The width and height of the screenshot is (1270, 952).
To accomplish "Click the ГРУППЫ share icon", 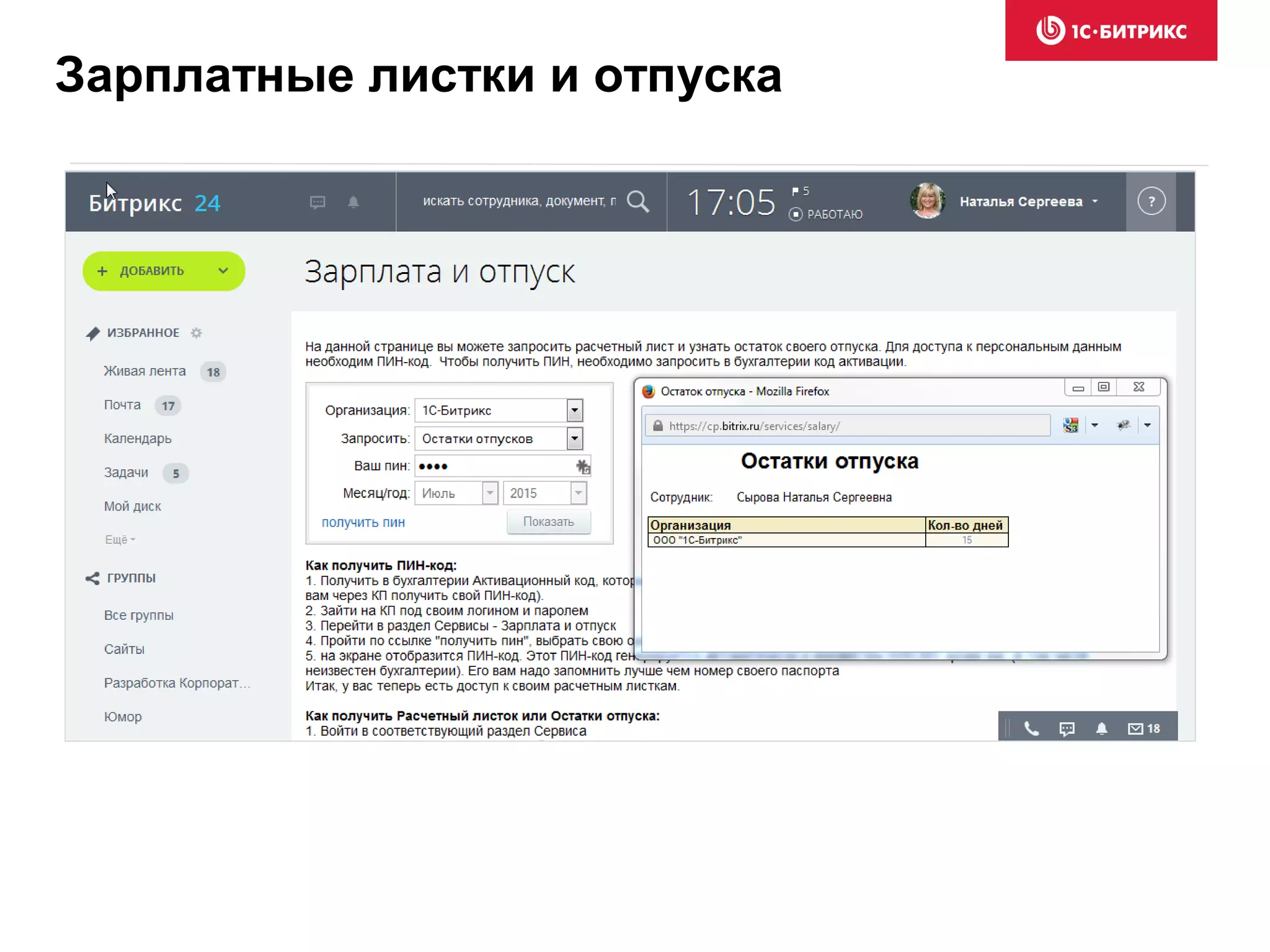I will [92, 578].
